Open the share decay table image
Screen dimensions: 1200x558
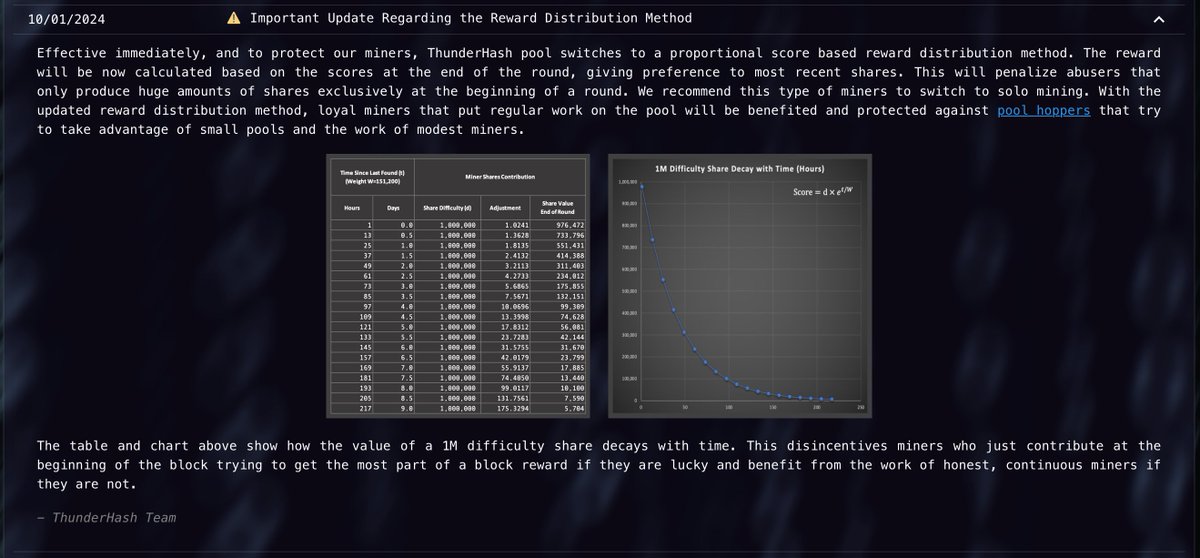click(x=459, y=285)
